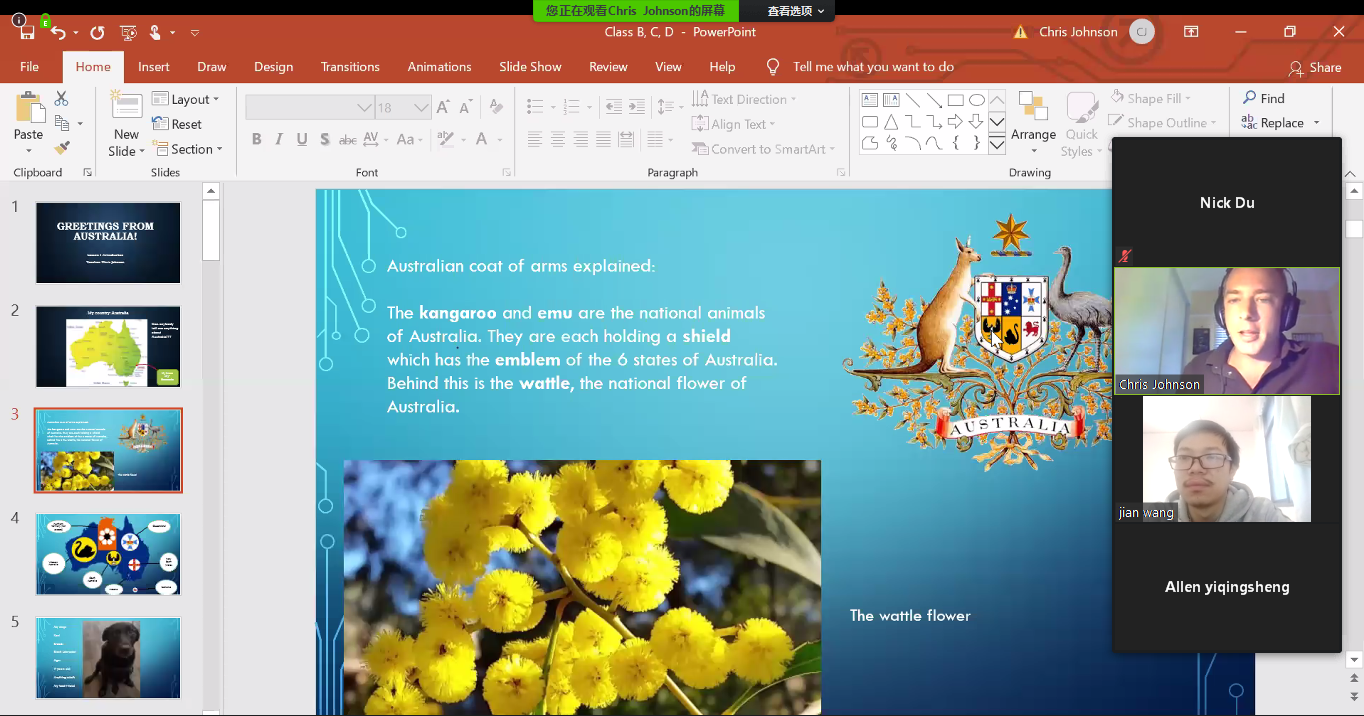The width and height of the screenshot is (1364, 716).
Task: Select slide 4 thumbnail with state emblems
Action: point(108,554)
